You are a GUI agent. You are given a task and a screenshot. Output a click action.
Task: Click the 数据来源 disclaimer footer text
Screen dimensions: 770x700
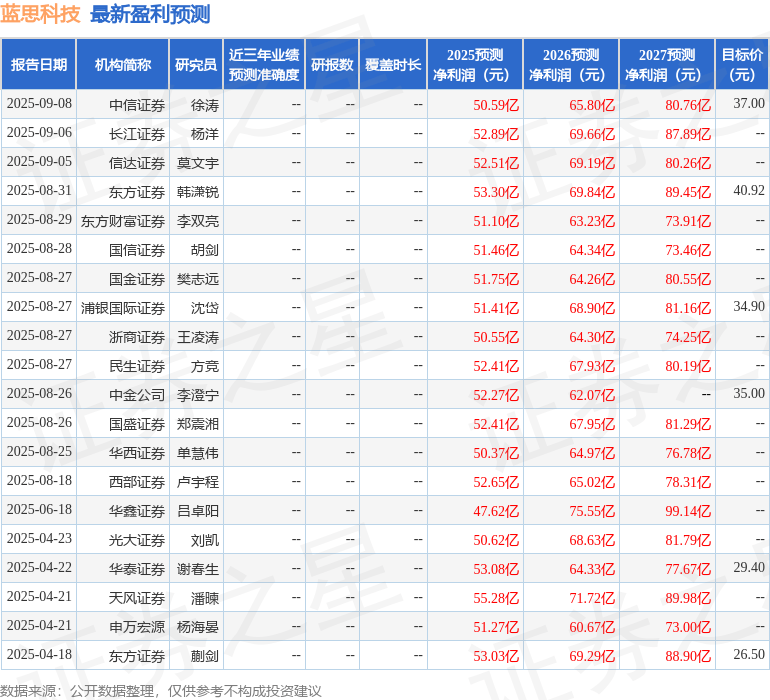(x=161, y=690)
